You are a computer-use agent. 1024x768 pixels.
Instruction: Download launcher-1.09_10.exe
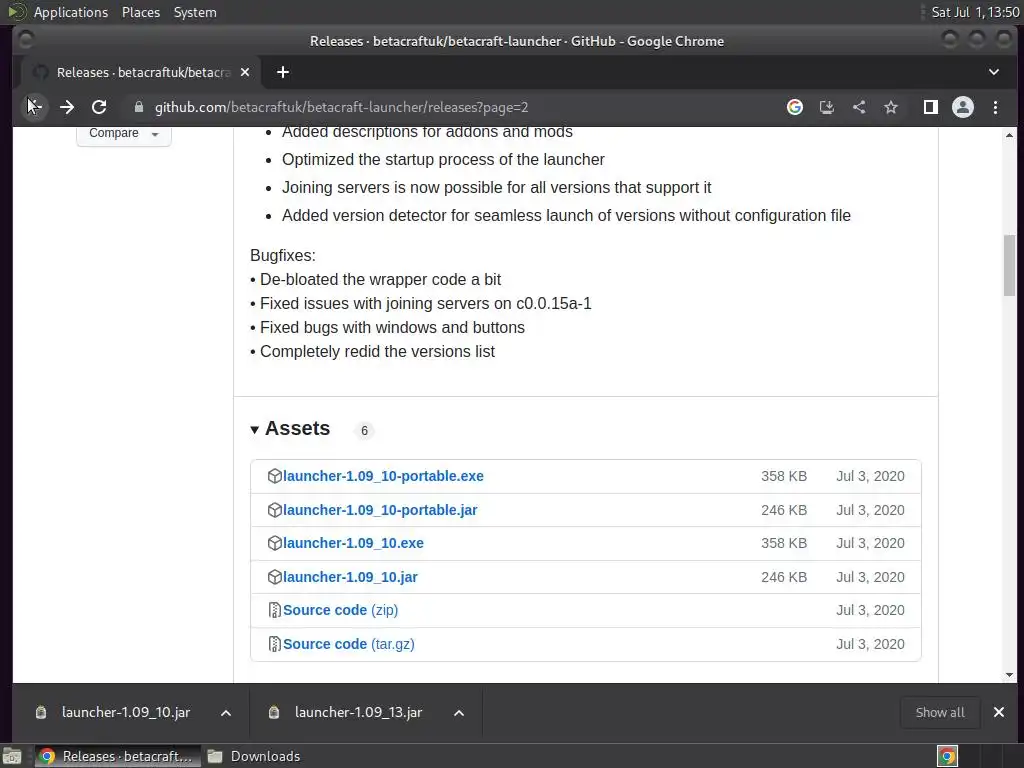coord(353,543)
